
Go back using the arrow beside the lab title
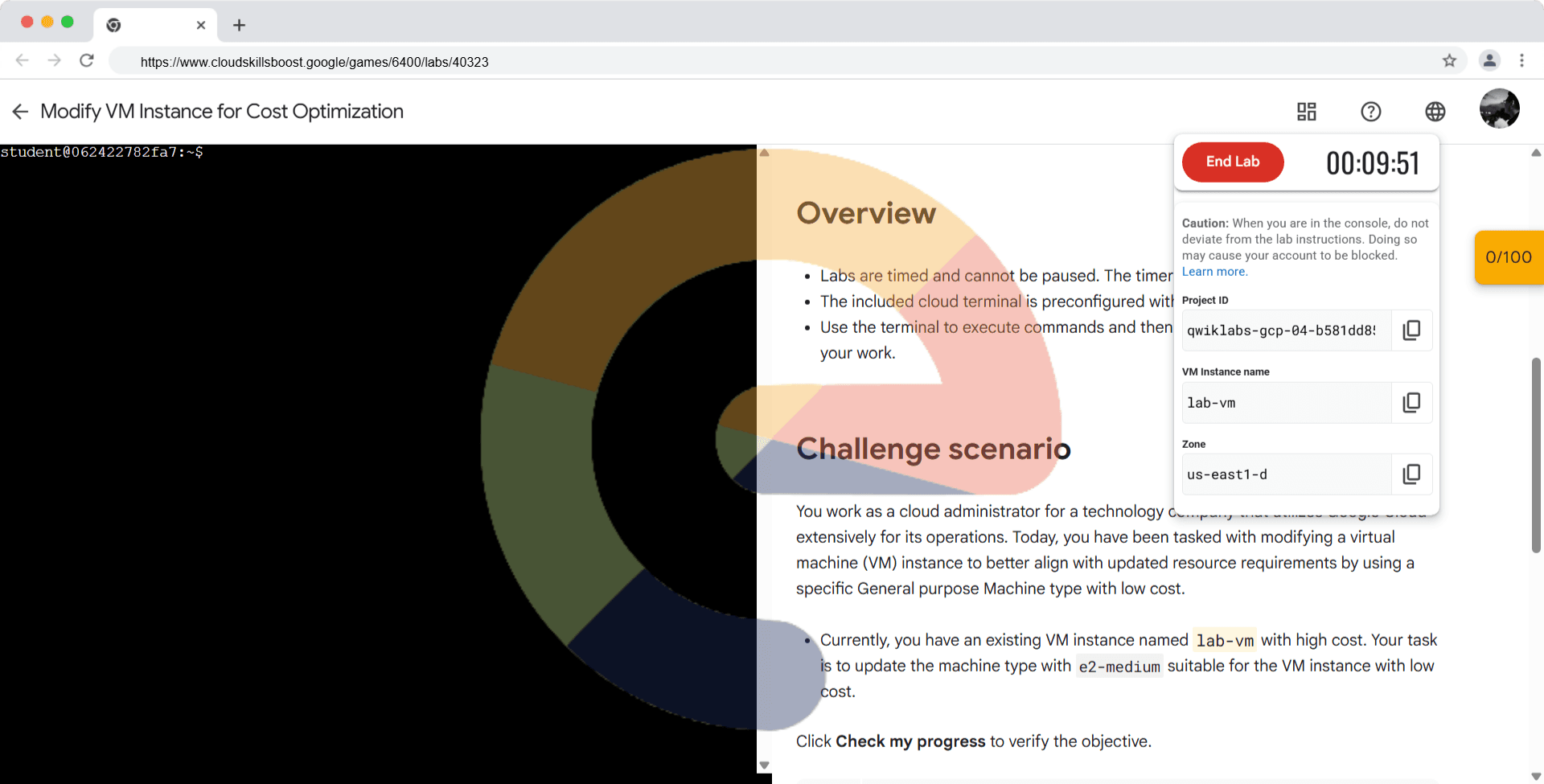[20, 112]
